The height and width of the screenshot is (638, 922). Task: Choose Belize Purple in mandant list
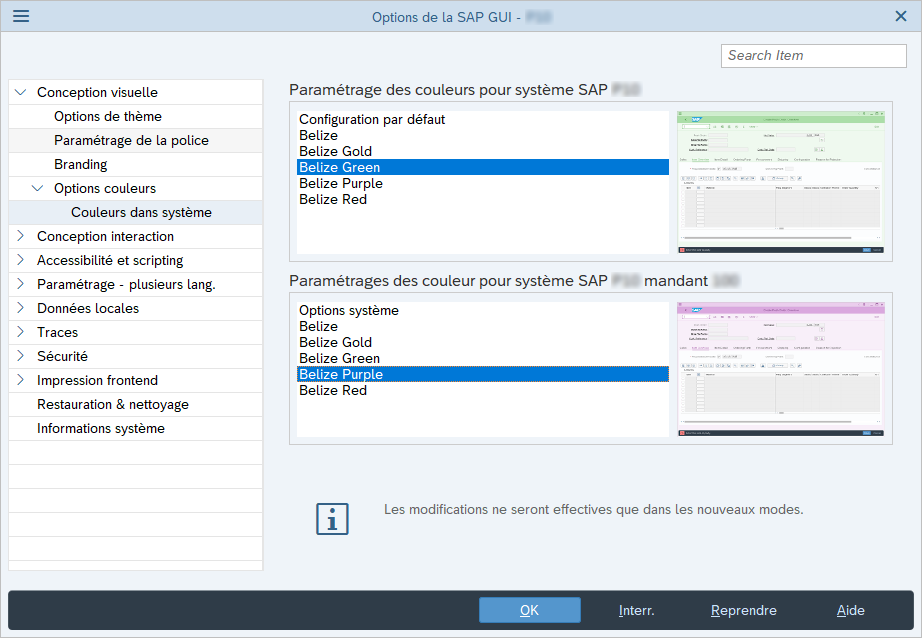coord(483,374)
